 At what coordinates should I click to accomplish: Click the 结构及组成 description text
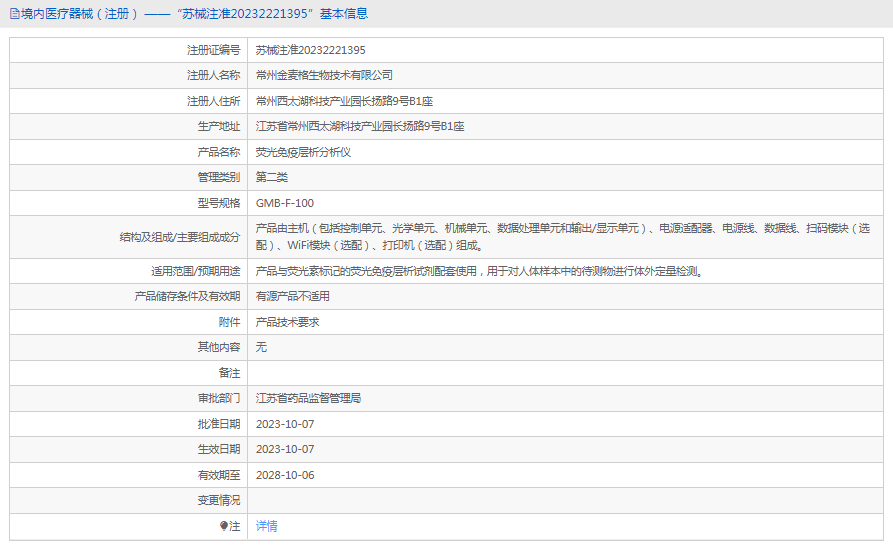click(x=563, y=237)
